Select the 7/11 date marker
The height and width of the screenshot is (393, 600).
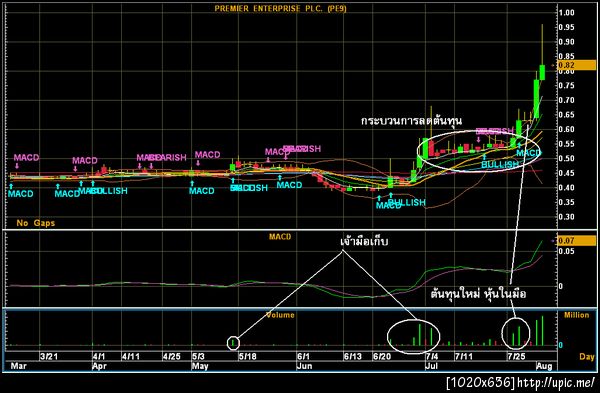point(463,357)
